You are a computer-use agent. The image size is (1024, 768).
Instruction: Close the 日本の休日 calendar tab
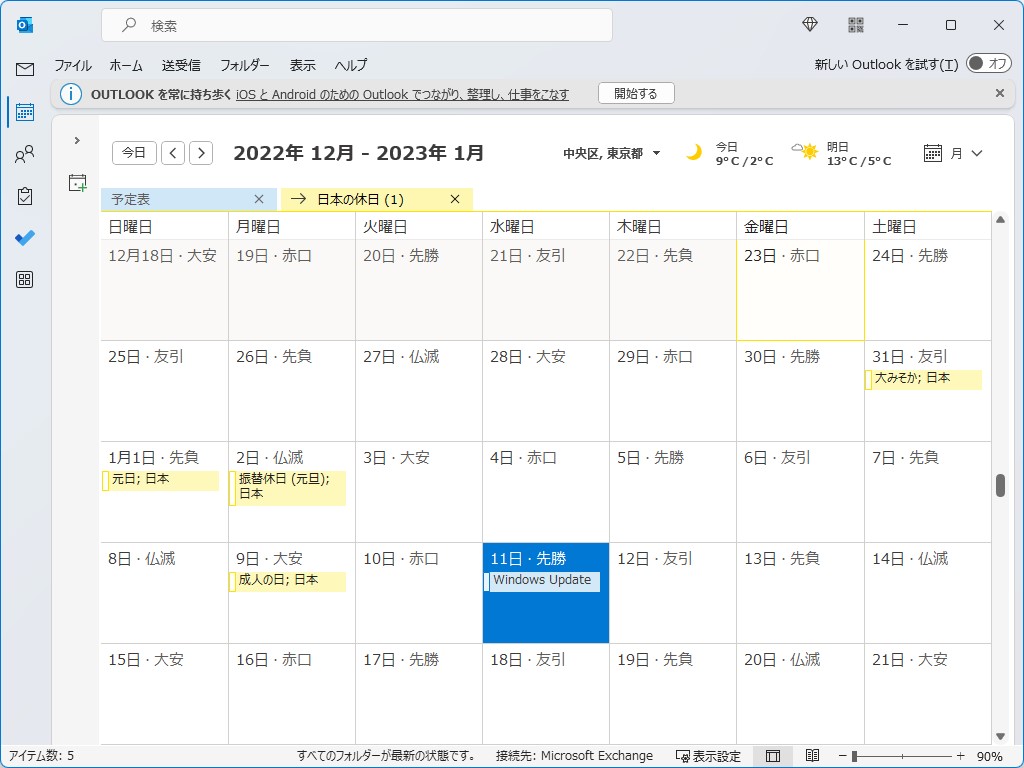[x=455, y=199]
